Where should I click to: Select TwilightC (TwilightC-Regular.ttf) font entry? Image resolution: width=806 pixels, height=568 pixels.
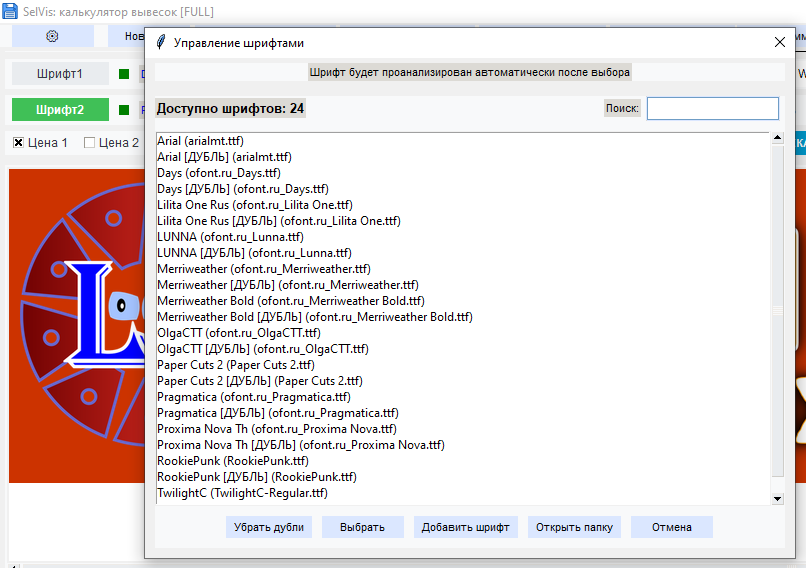coord(242,493)
